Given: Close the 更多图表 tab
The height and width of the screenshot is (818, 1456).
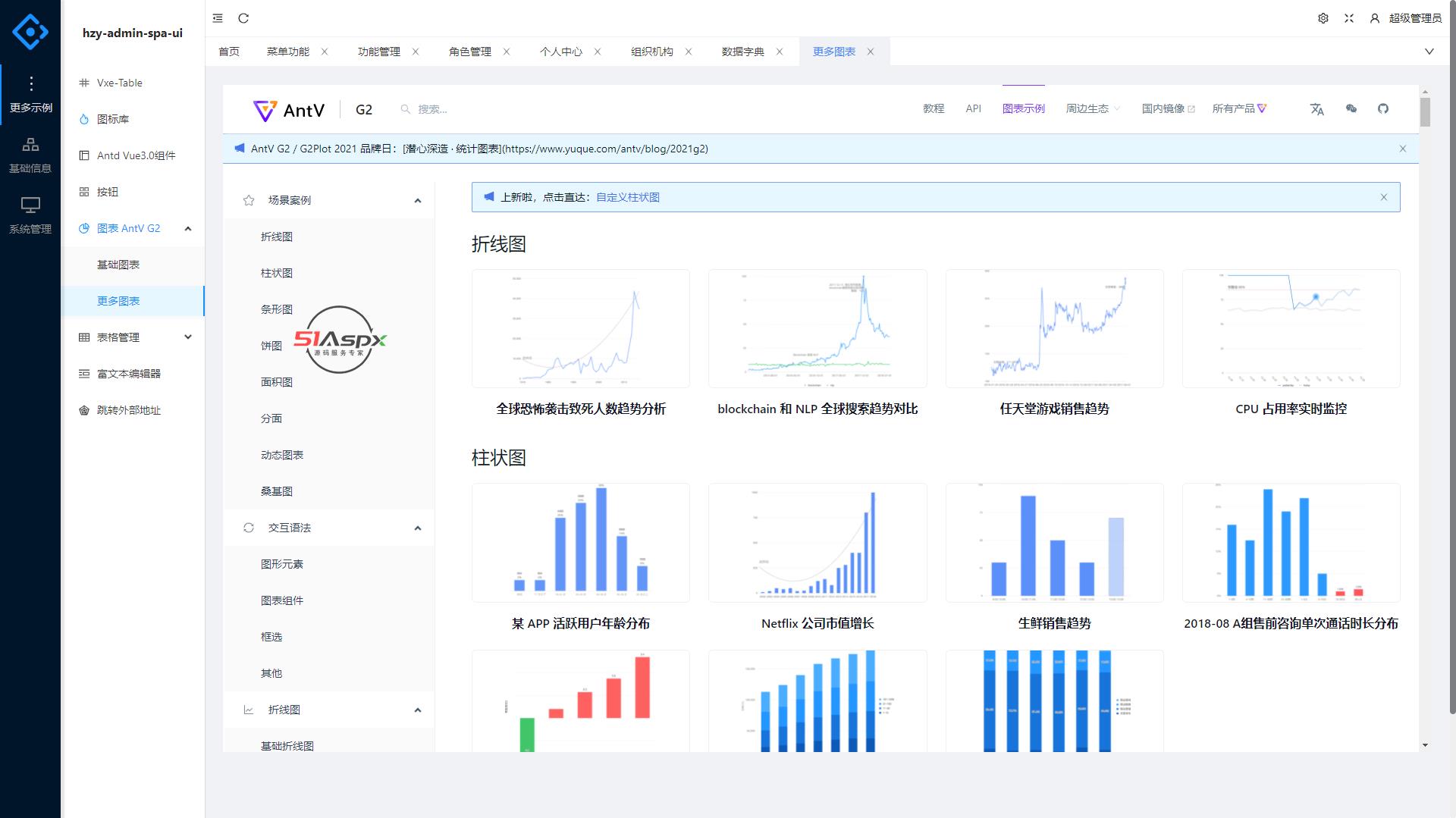Looking at the screenshot, I should [x=871, y=52].
